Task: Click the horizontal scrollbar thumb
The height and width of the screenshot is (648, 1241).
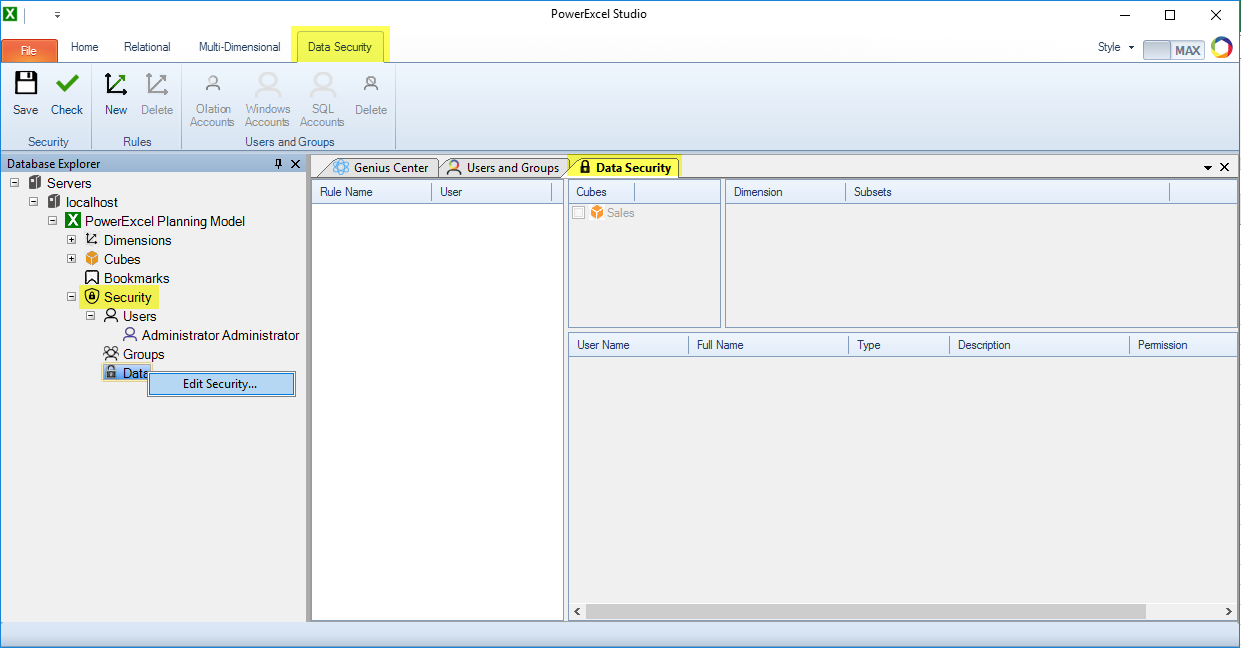Action: point(866,611)
